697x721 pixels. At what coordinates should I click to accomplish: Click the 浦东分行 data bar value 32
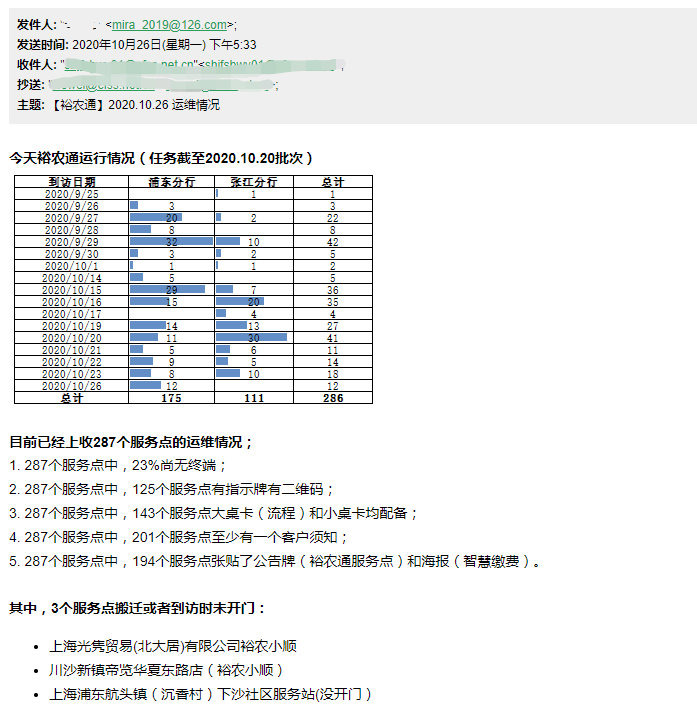[171, 242]
